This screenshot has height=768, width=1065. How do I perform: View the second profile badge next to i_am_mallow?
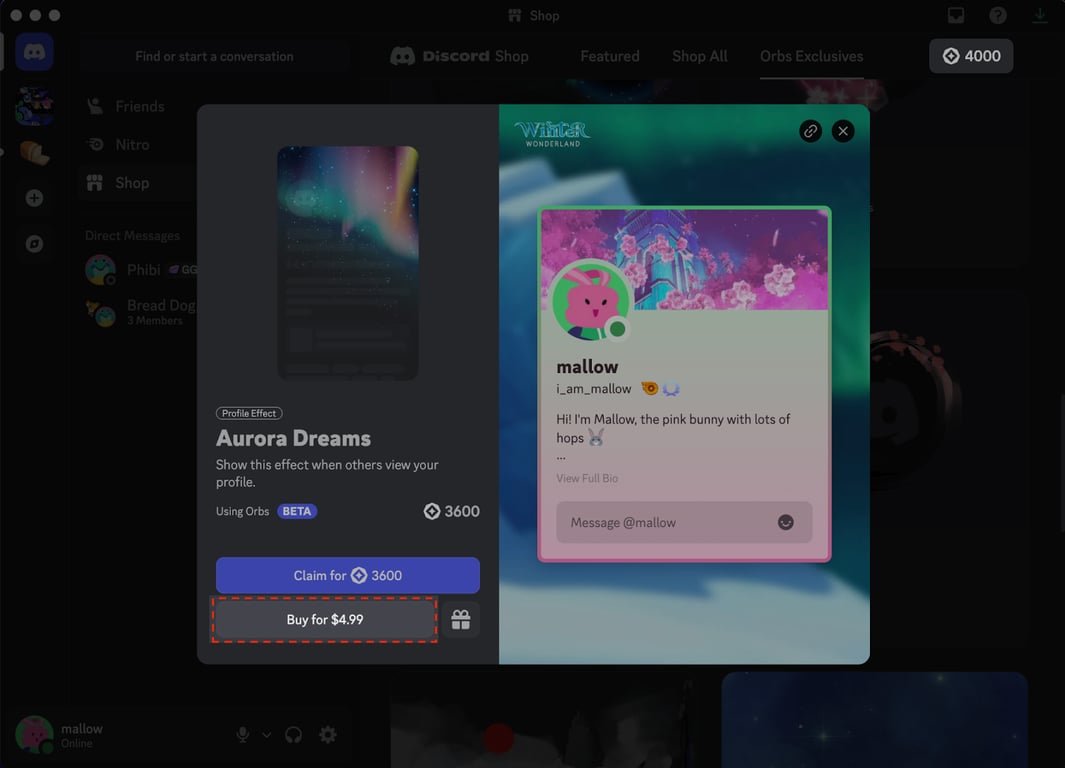[671, 388]
